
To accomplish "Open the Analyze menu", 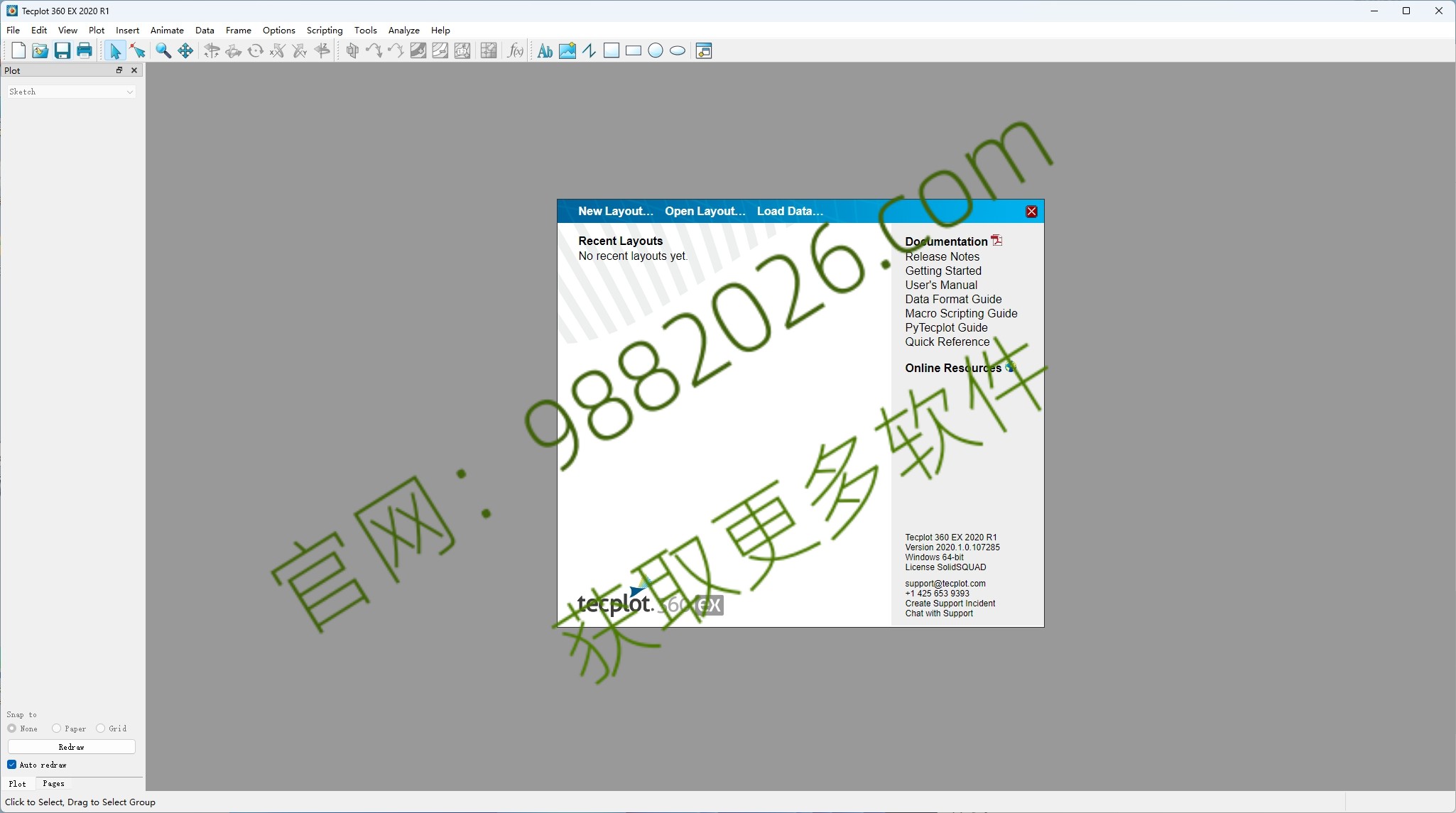I will coord(403,30).
